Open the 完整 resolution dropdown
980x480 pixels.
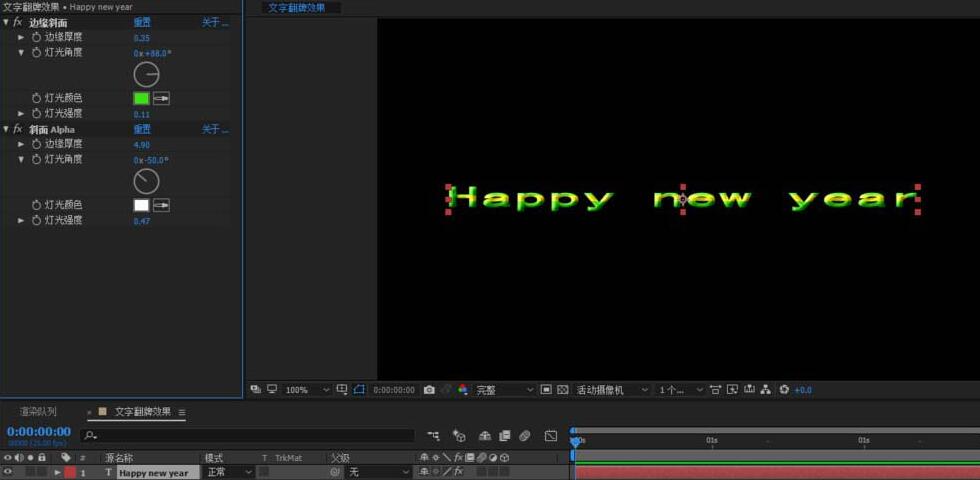504,390
